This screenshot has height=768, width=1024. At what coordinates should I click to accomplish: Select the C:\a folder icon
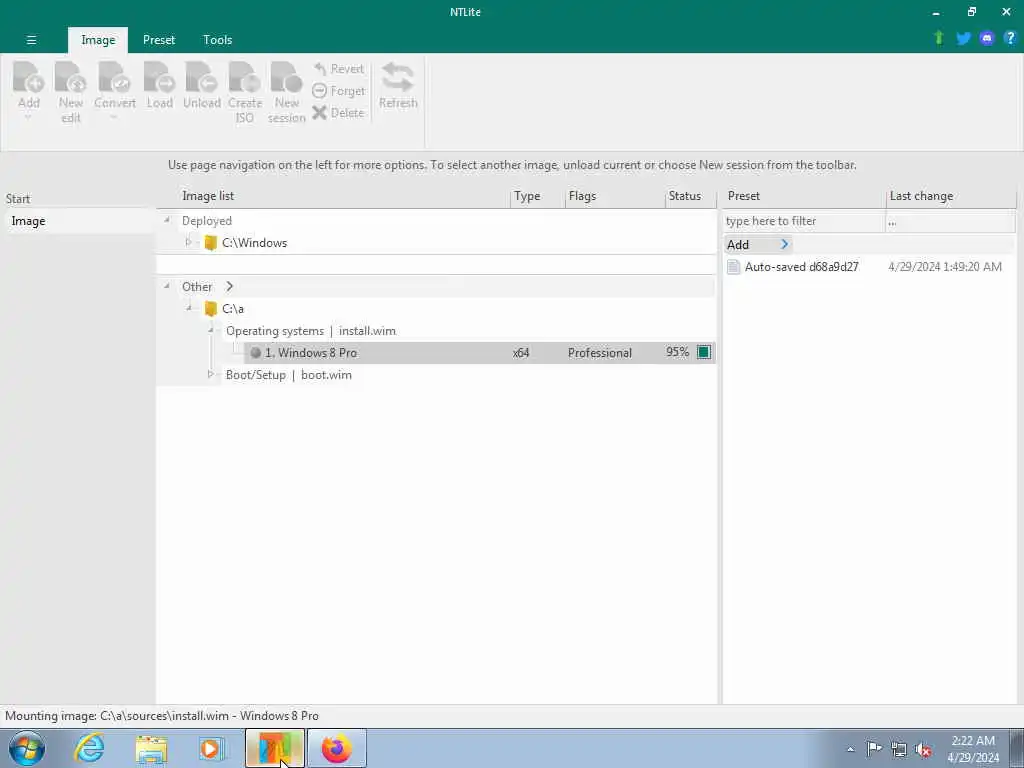coord(210,309)
